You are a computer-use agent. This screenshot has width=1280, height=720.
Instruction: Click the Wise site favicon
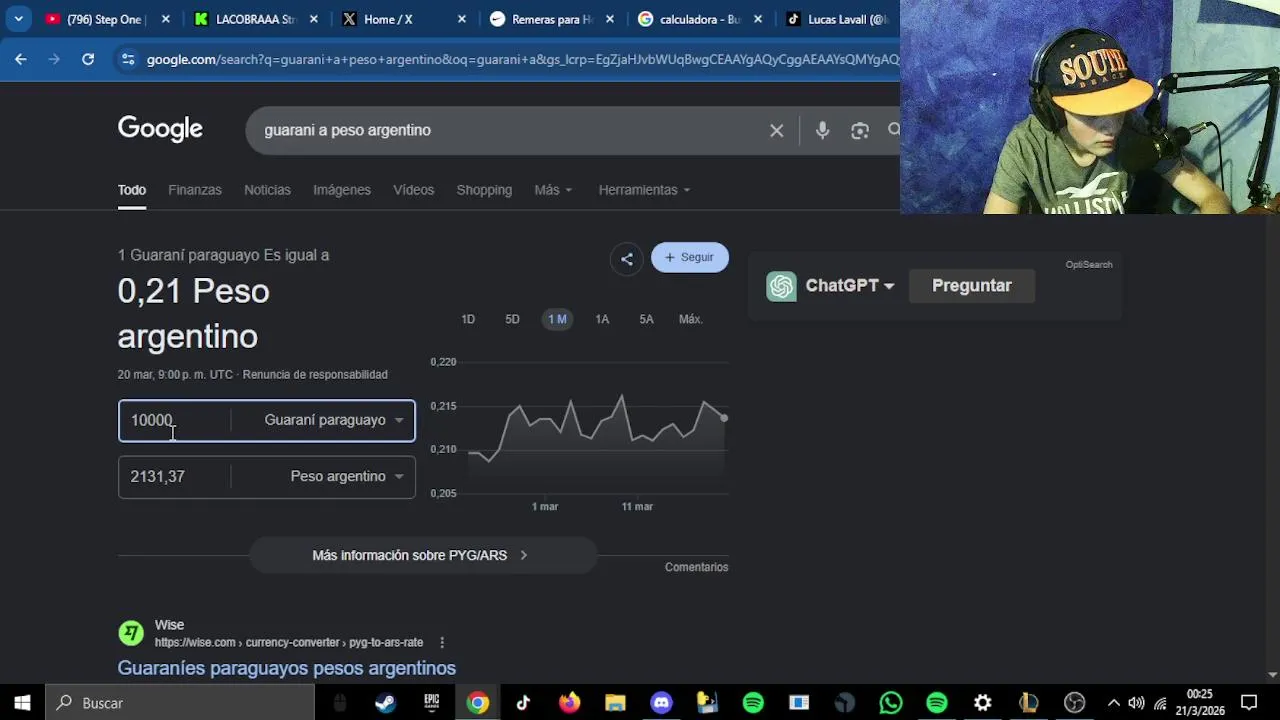(131, 633)
